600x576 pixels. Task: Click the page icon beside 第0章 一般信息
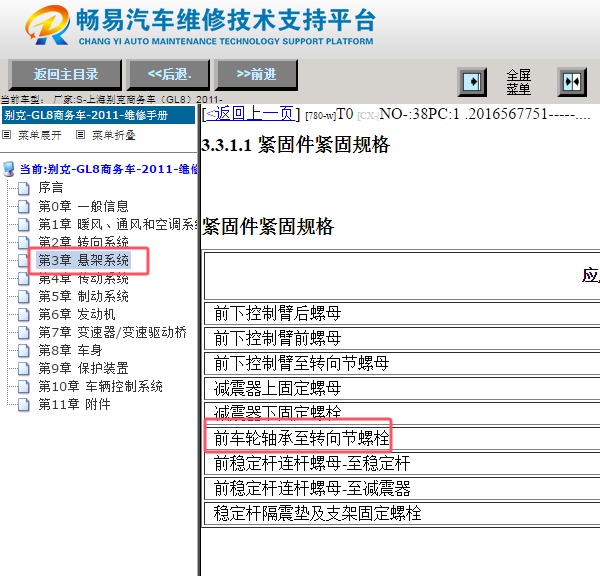[24, 206]
